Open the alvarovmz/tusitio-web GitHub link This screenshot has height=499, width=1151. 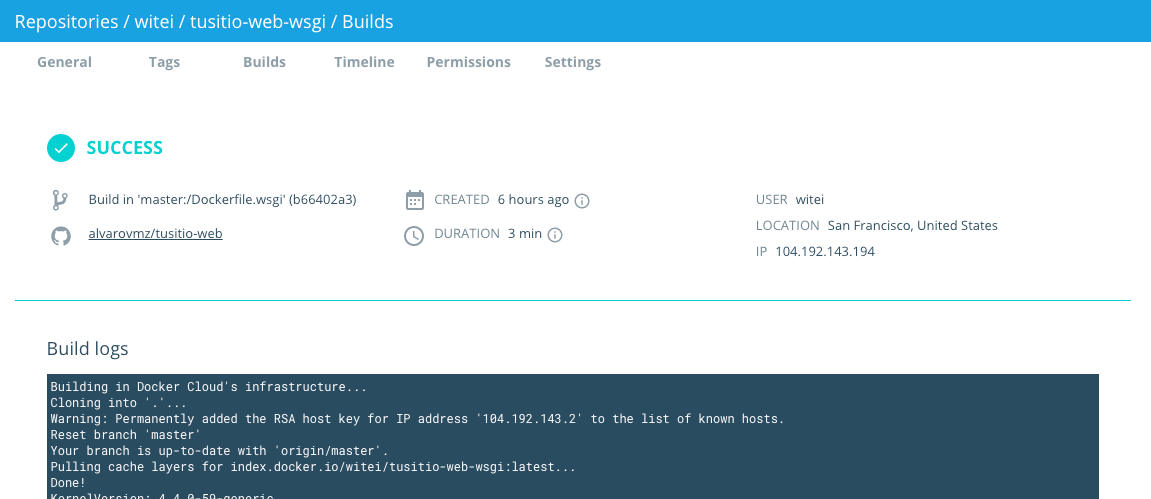[x=155, y=234]
